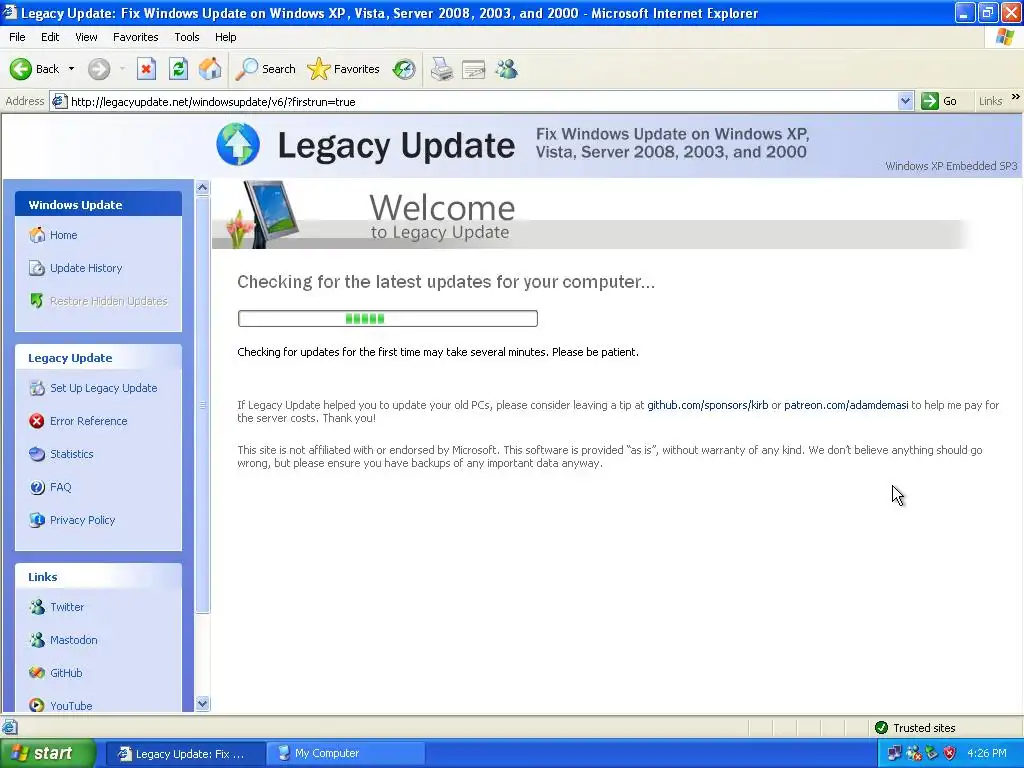The height and width of the screenshot is (768, 1024).
Task: Go to the Home page toolbar icon
Action: coord(210,69)
